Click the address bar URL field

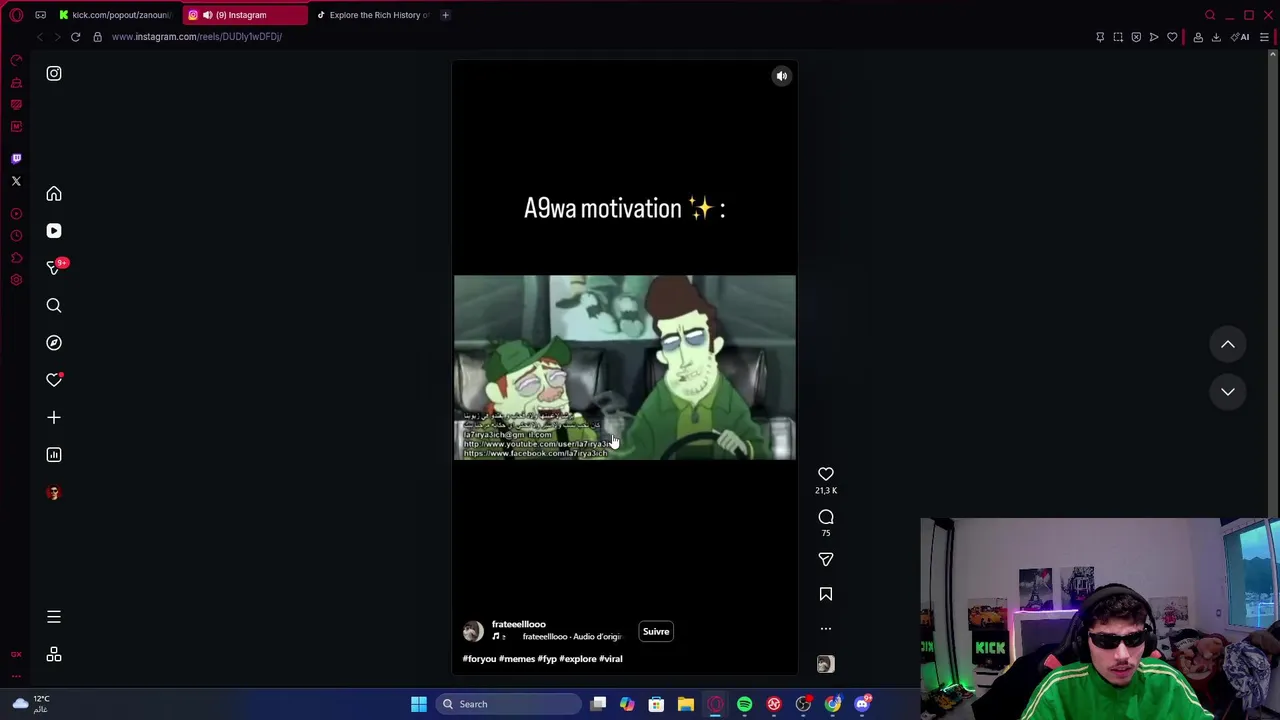pyautogui.click(x=196, y=37)
